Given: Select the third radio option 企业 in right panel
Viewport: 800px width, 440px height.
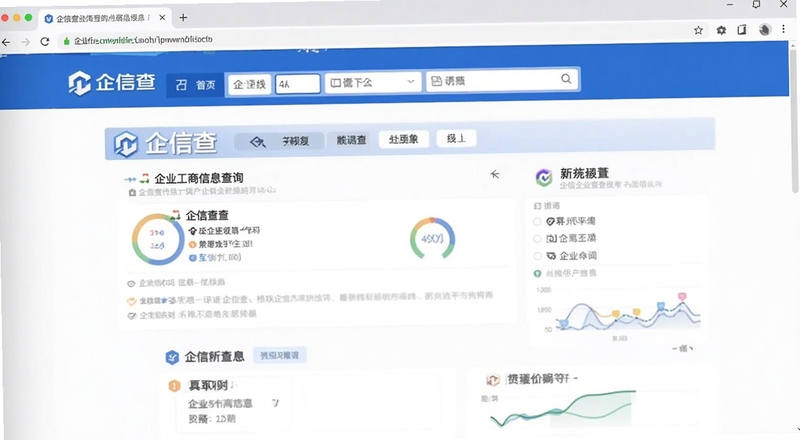Looking at the screenshot, I should 537,256.
